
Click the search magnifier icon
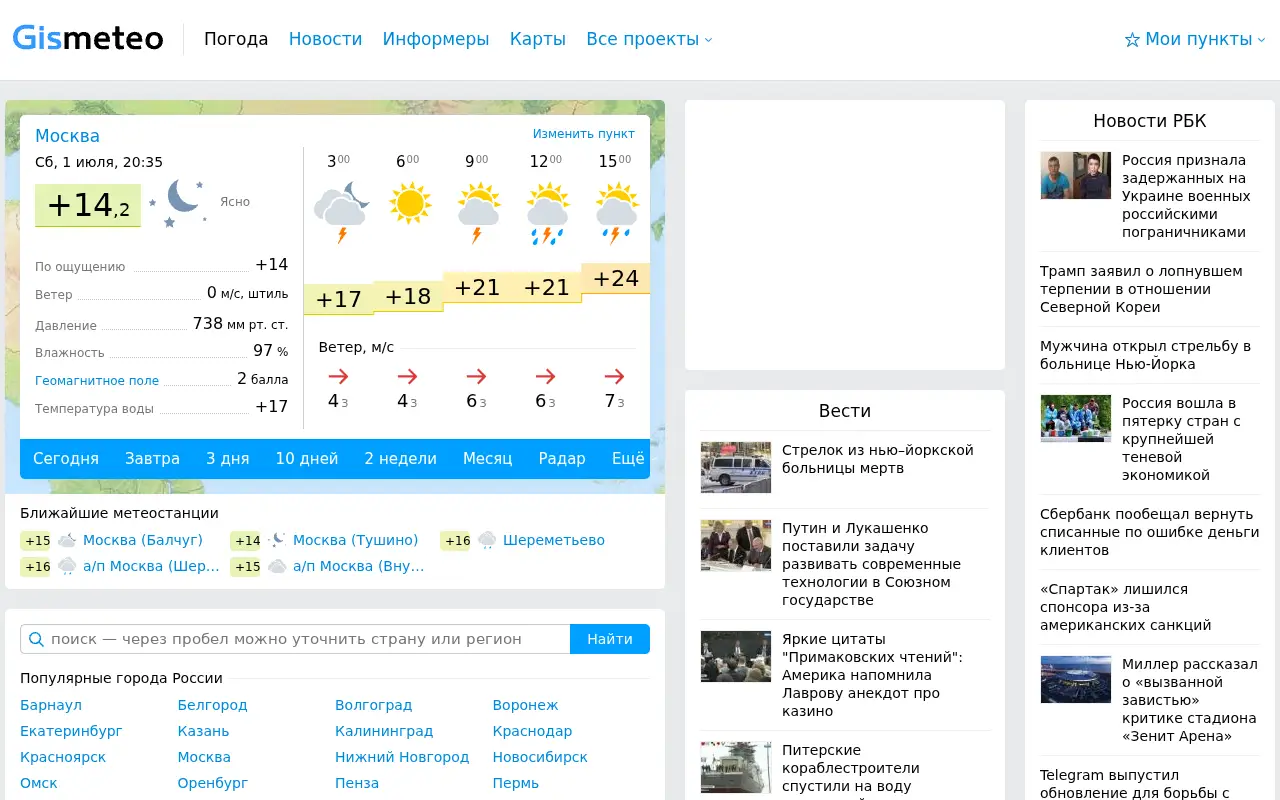click(36, 639)
